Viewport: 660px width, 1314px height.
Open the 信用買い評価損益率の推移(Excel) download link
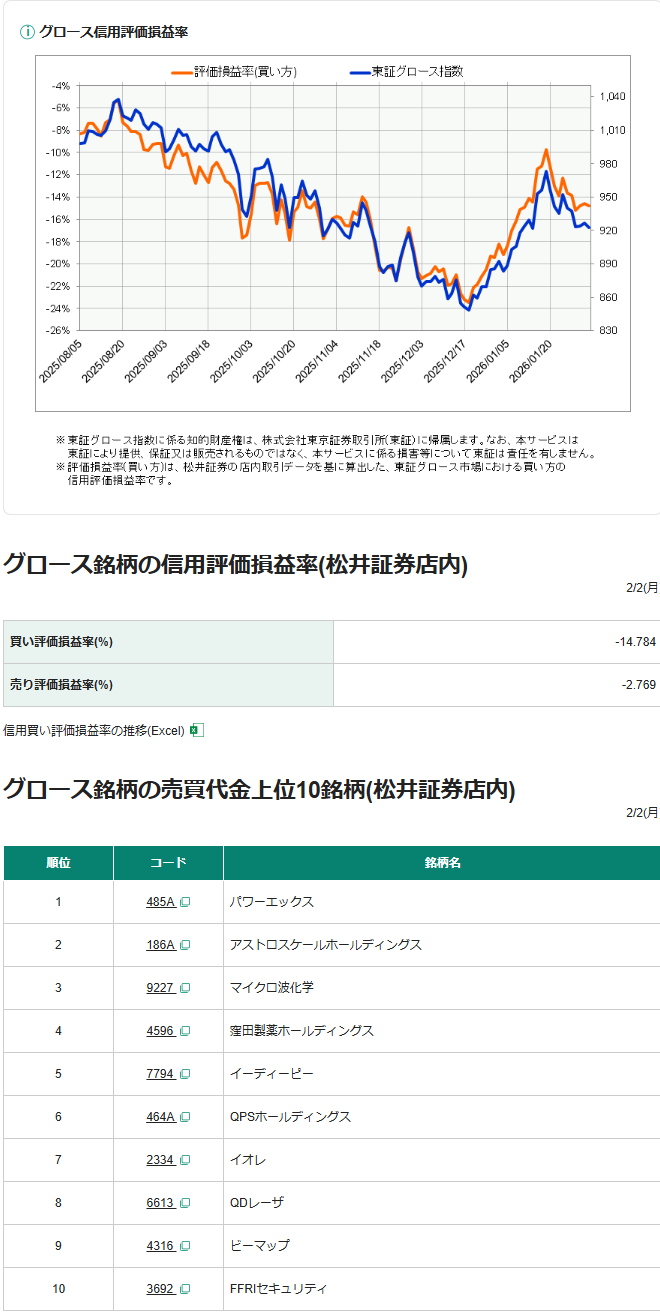pos(94,730)
